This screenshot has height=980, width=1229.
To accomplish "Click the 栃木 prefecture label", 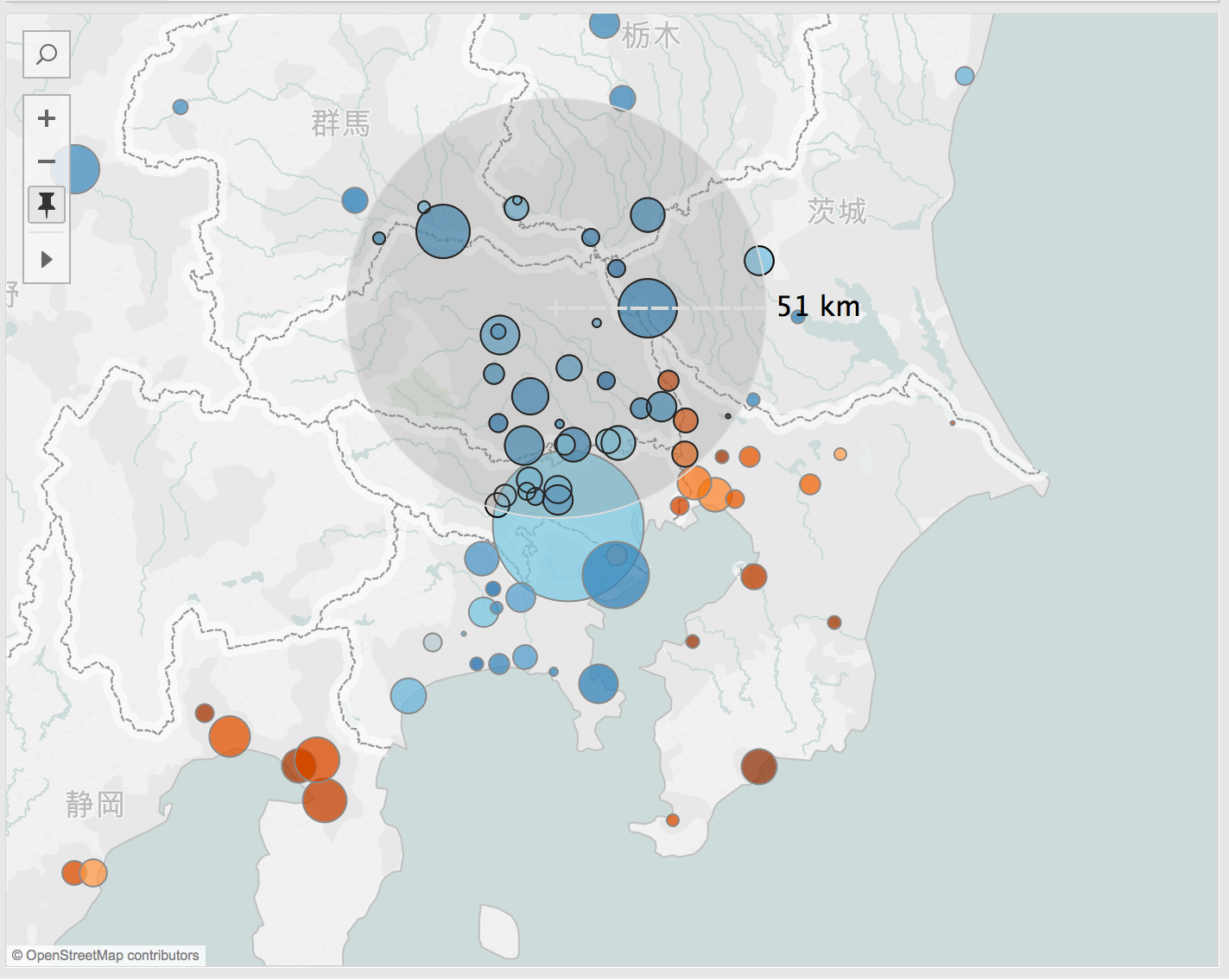I will [650, 36].
